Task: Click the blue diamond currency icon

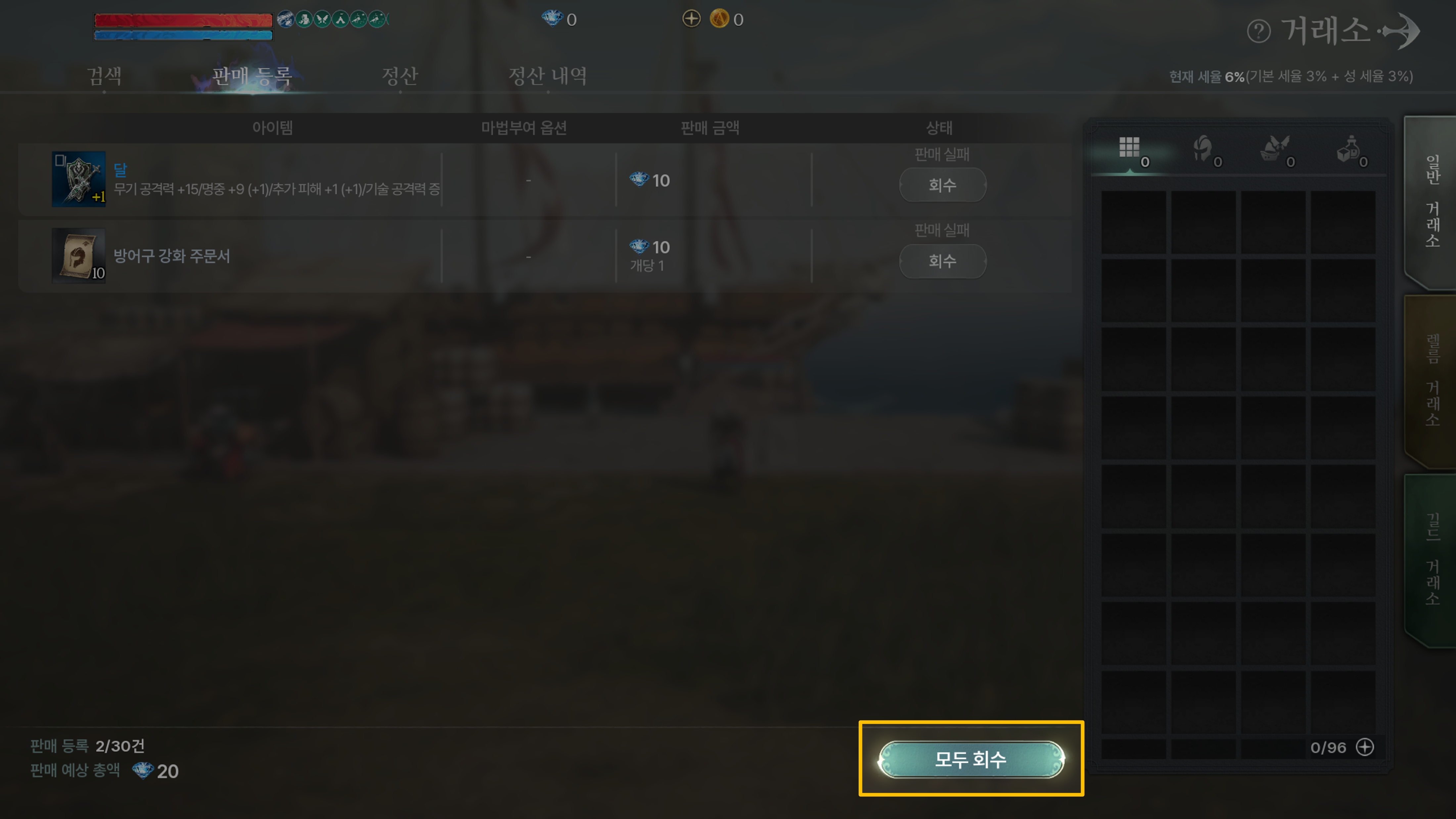Action: (552, 18)
